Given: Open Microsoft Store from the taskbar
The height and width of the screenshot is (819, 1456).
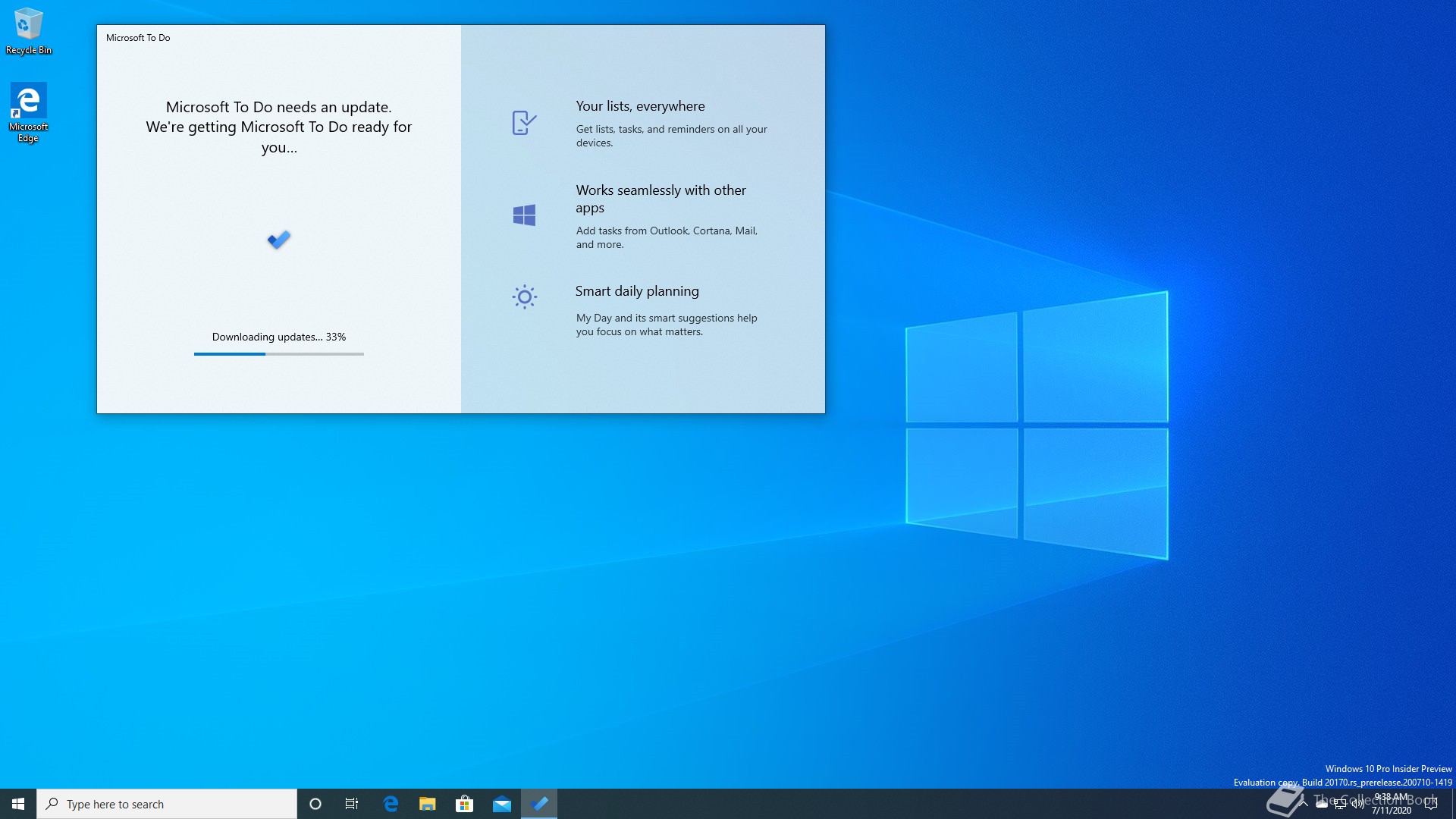Looking at the screenshot, I should click(x=464, y=804).
